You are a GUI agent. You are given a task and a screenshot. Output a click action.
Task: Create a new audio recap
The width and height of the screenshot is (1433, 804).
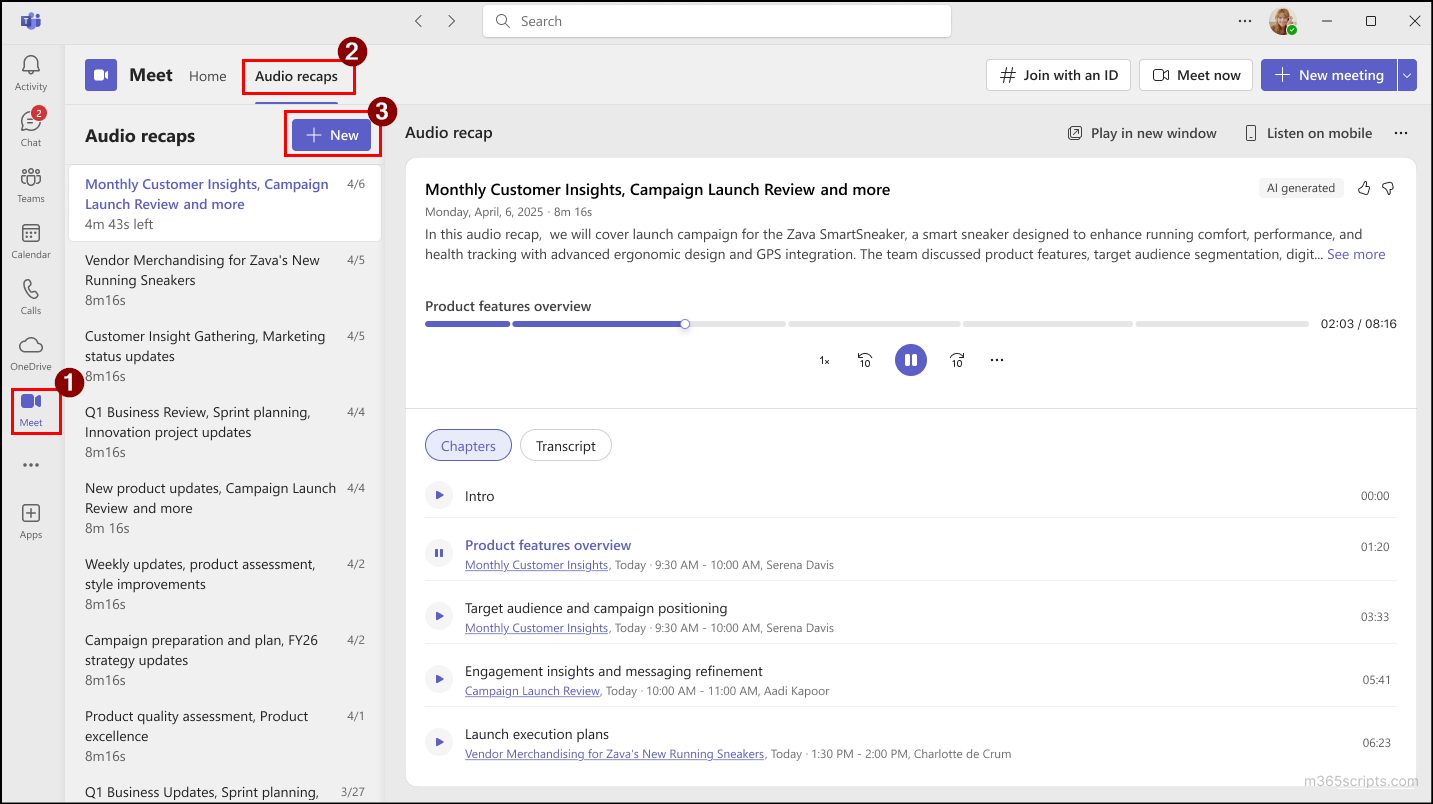tap(332, 134)
